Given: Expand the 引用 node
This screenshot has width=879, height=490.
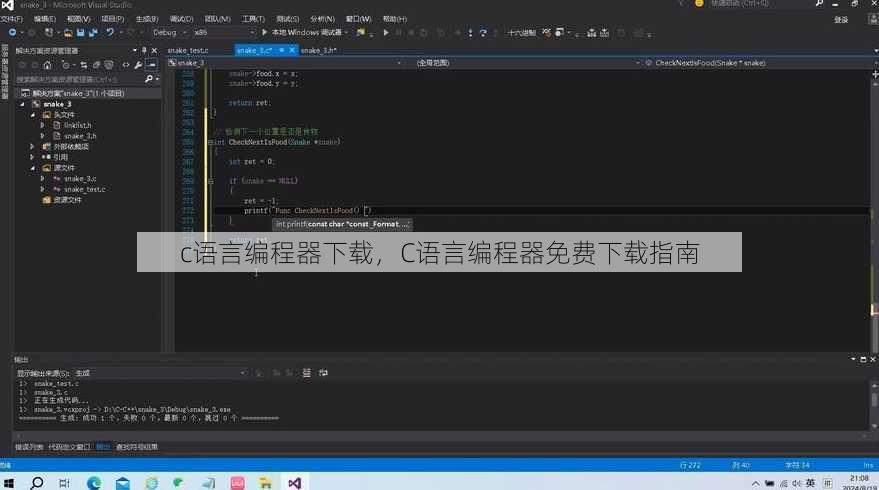Looking at the screenshot, I should pyautogui.click(x=33, y=158).
